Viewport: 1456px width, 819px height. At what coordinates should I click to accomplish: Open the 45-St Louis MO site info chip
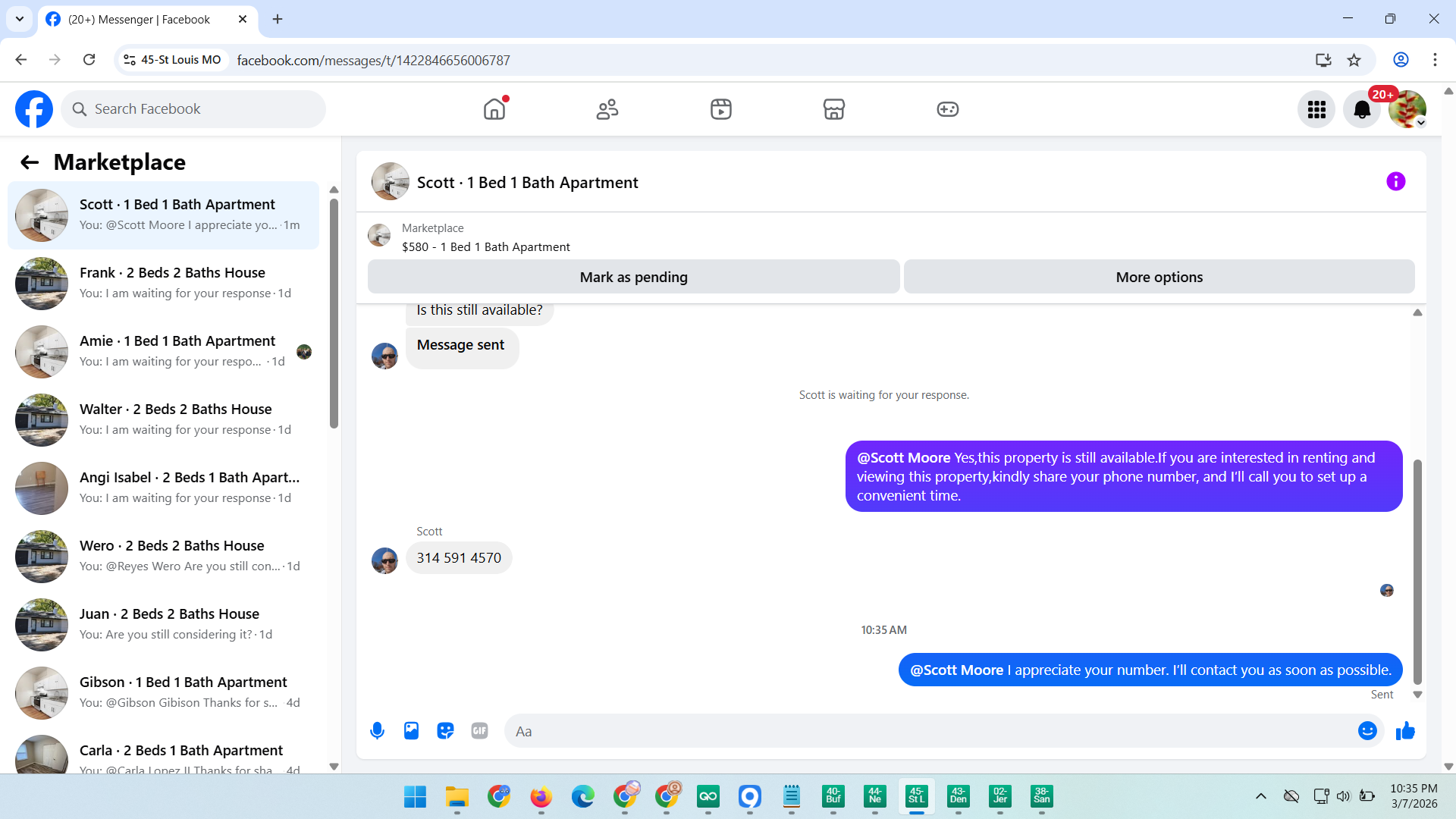[x=173, y=60]
